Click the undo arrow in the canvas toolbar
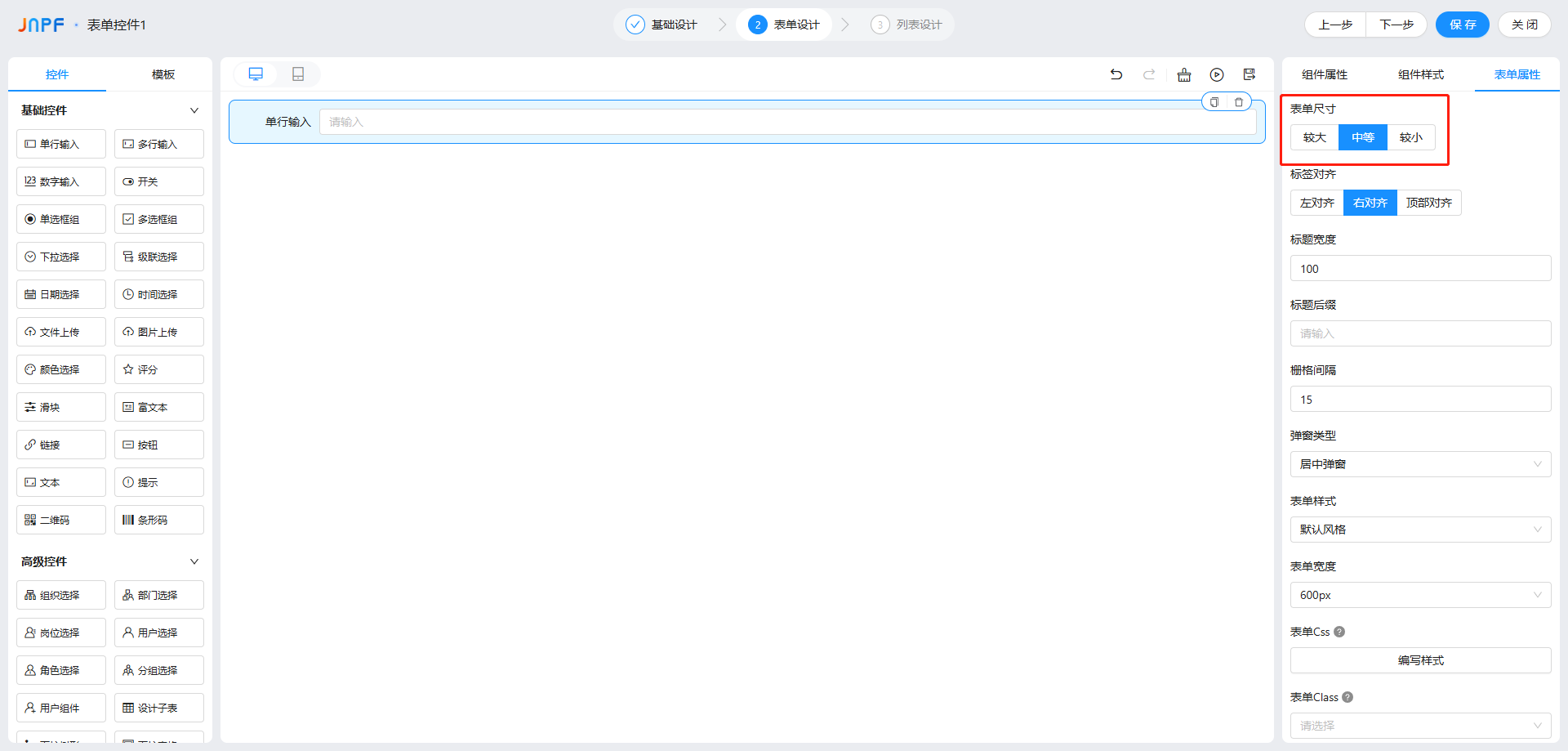This screenshot has height=751, width=1568. (1116, 74)
